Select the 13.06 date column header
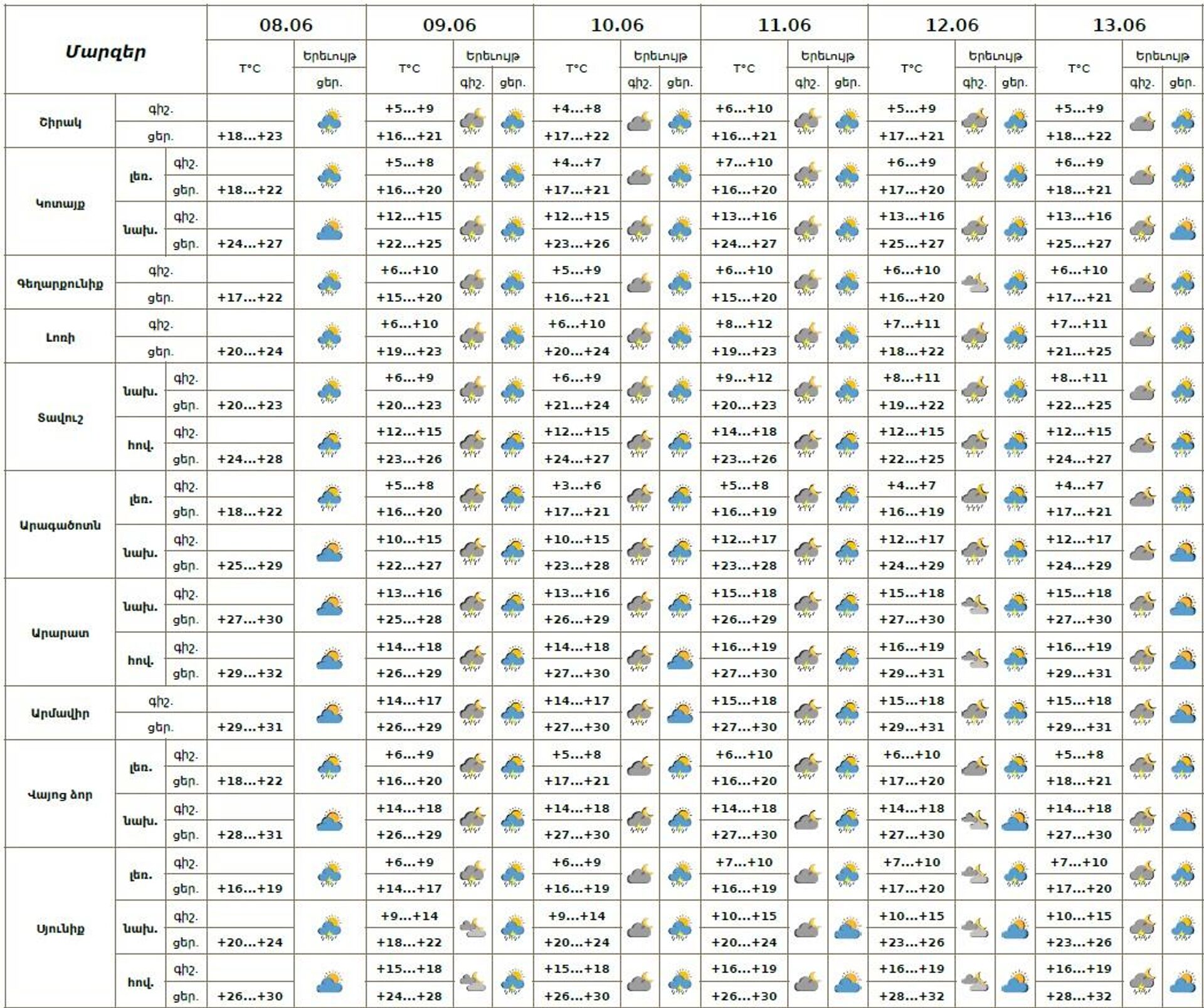 [x=1119, y=25]
